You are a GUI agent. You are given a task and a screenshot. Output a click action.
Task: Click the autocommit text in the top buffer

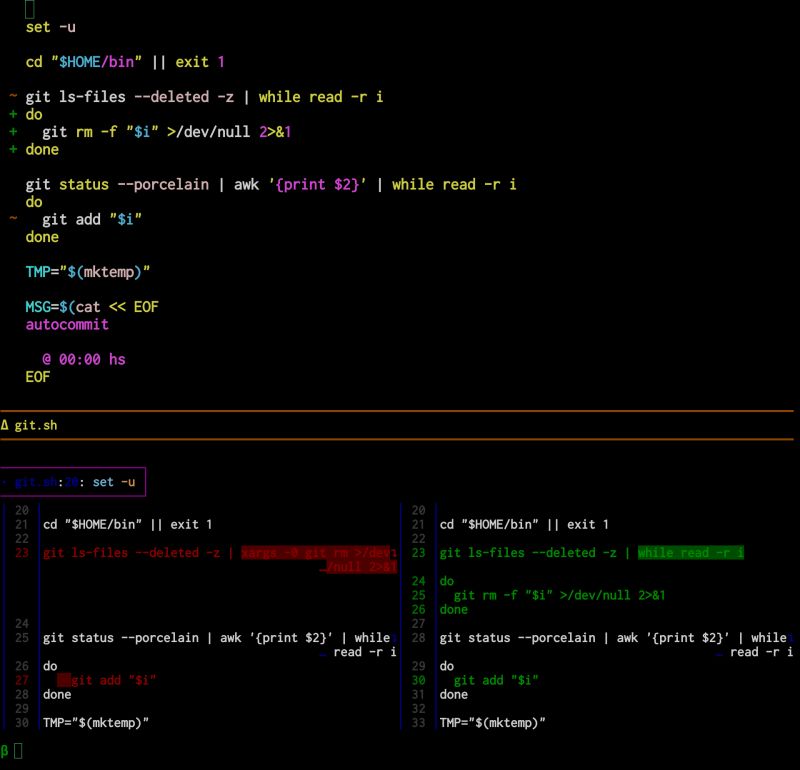point(66,324)
